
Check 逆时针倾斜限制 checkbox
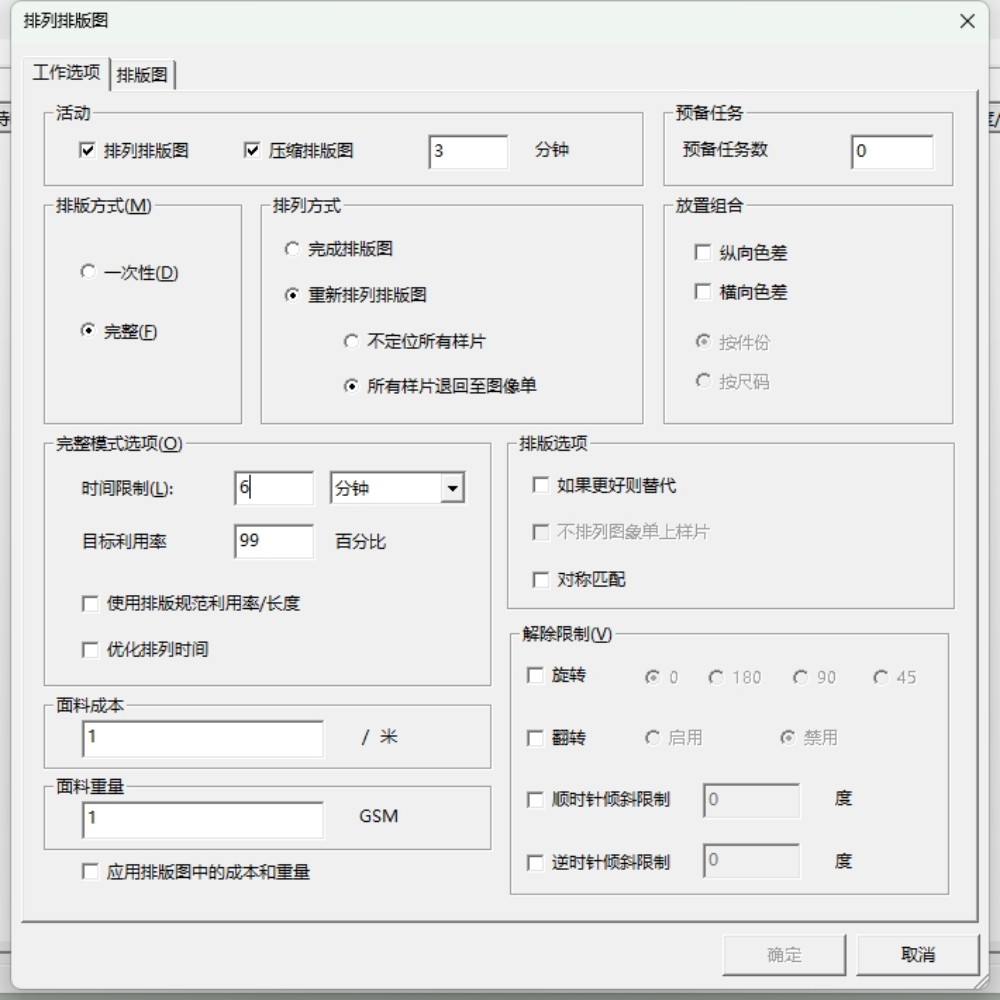pos(535,863)
